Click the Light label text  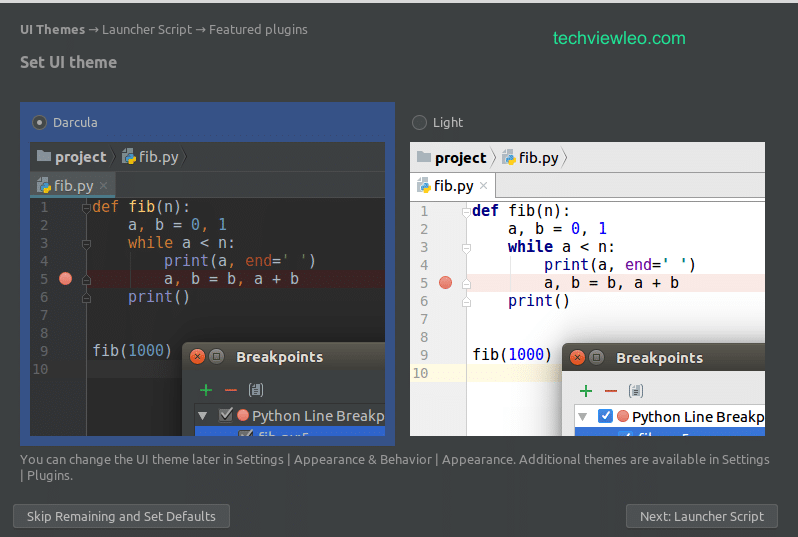point(448,123)
